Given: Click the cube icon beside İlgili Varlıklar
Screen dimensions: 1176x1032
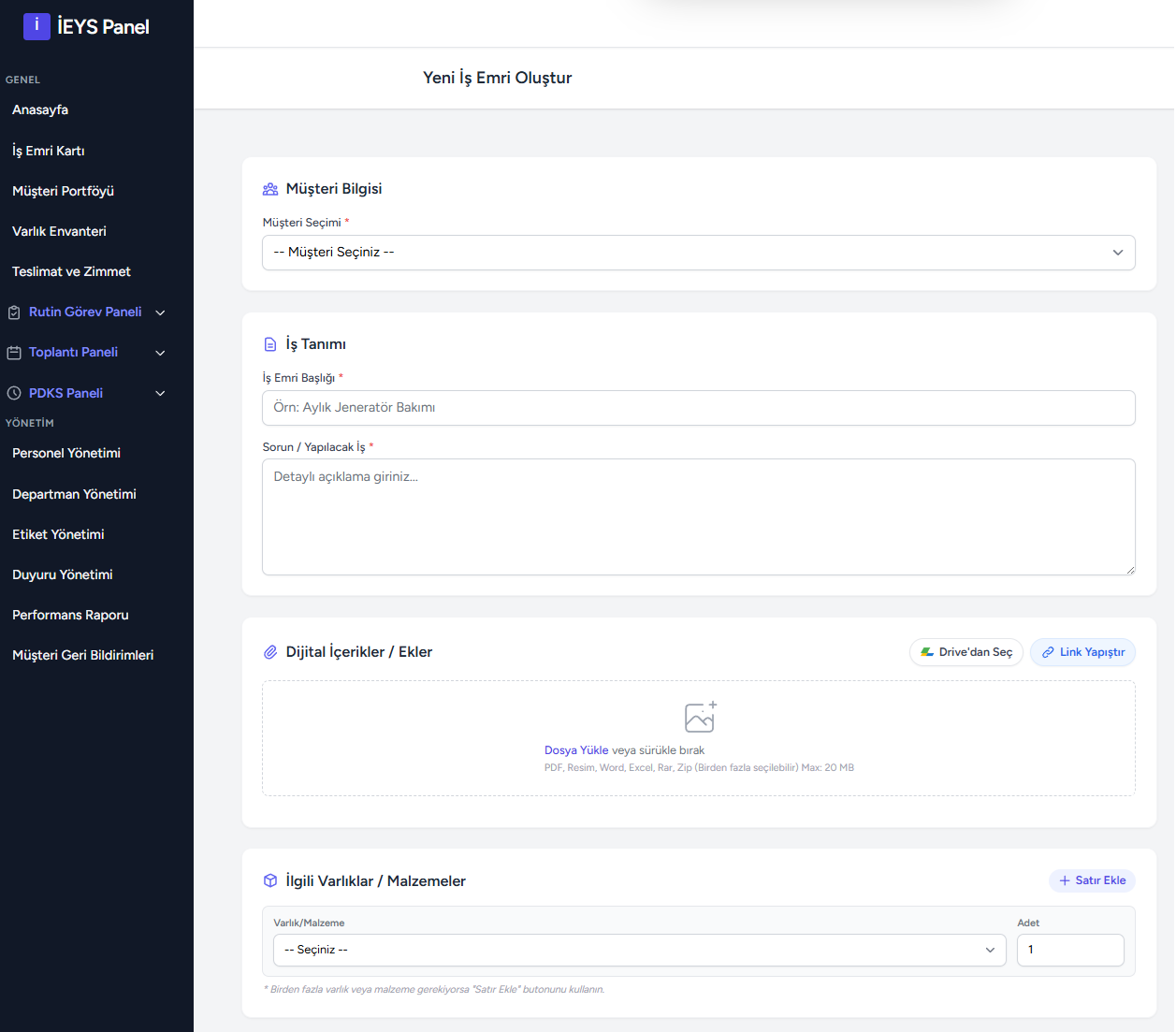Looking at the screenshot, I should point(270,880).
